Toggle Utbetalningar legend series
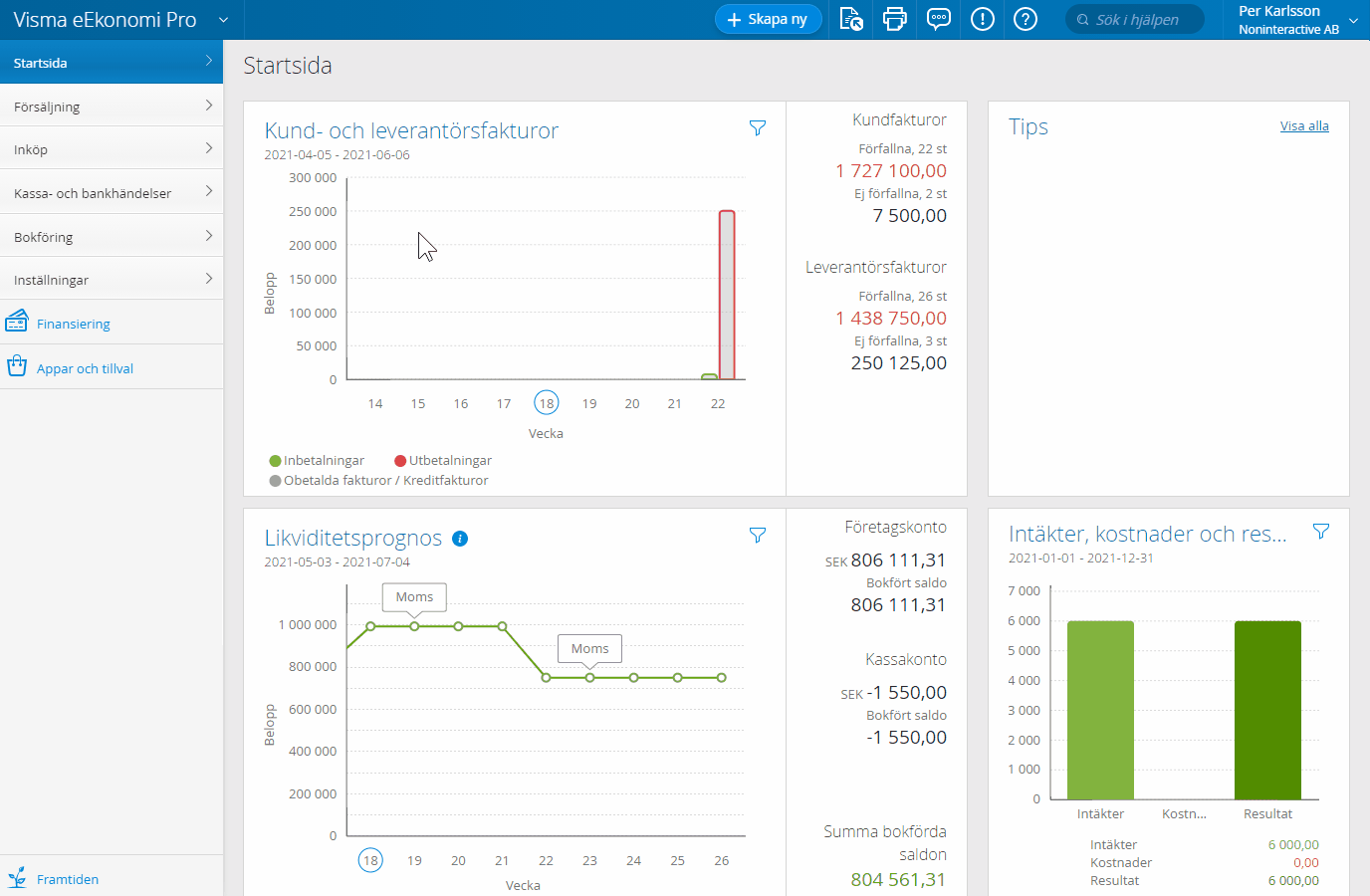The width and height of the screenshot is (1370, 896). (443, 461)
